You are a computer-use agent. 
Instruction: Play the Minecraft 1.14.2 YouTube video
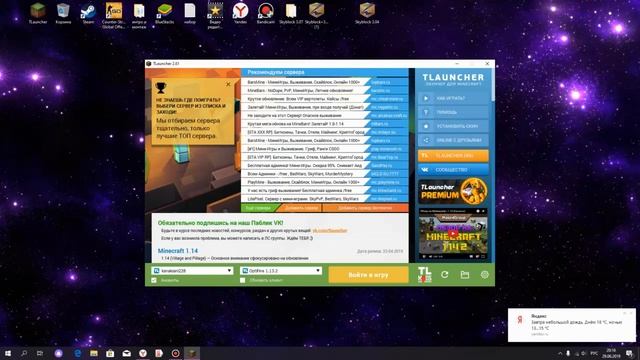tap(453, 234)
